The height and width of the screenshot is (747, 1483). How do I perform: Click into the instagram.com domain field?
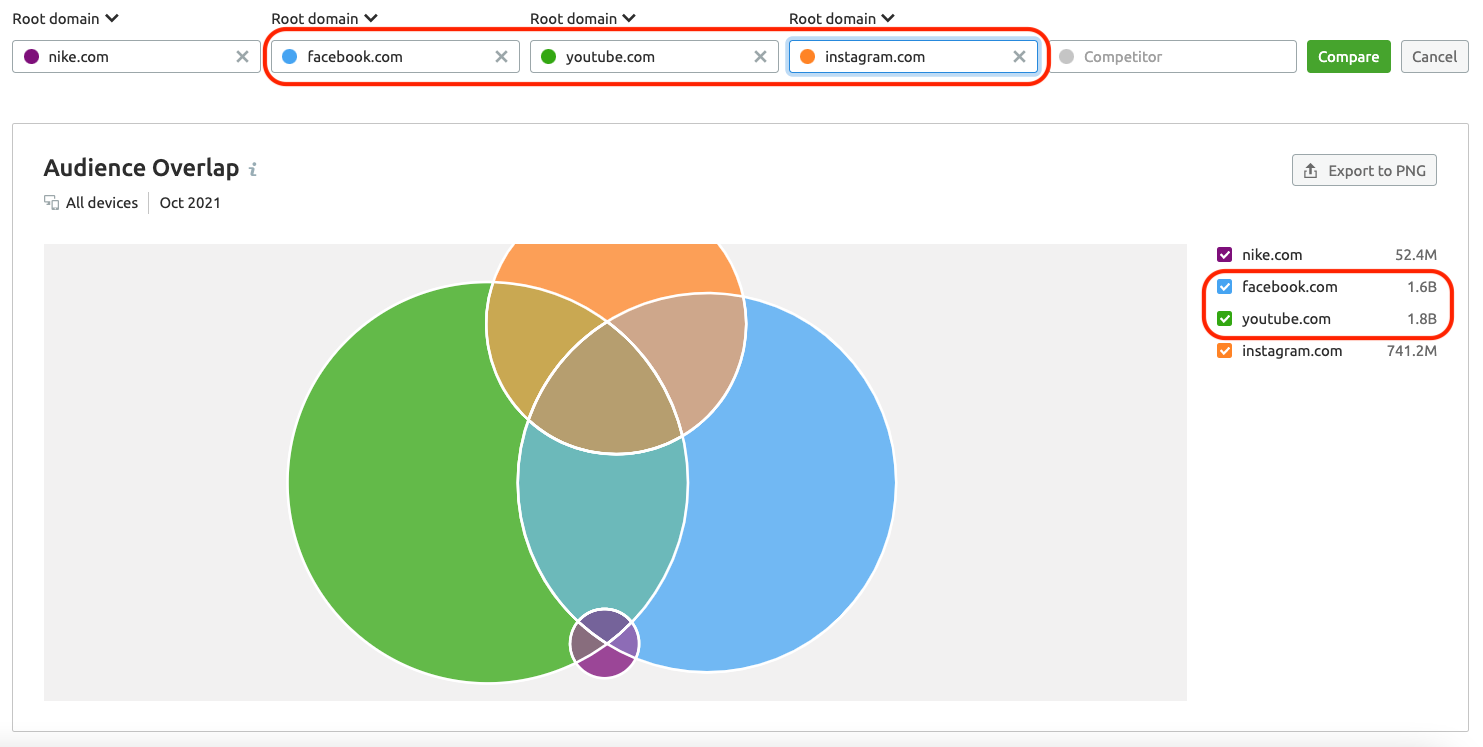[x=913, y=57]
